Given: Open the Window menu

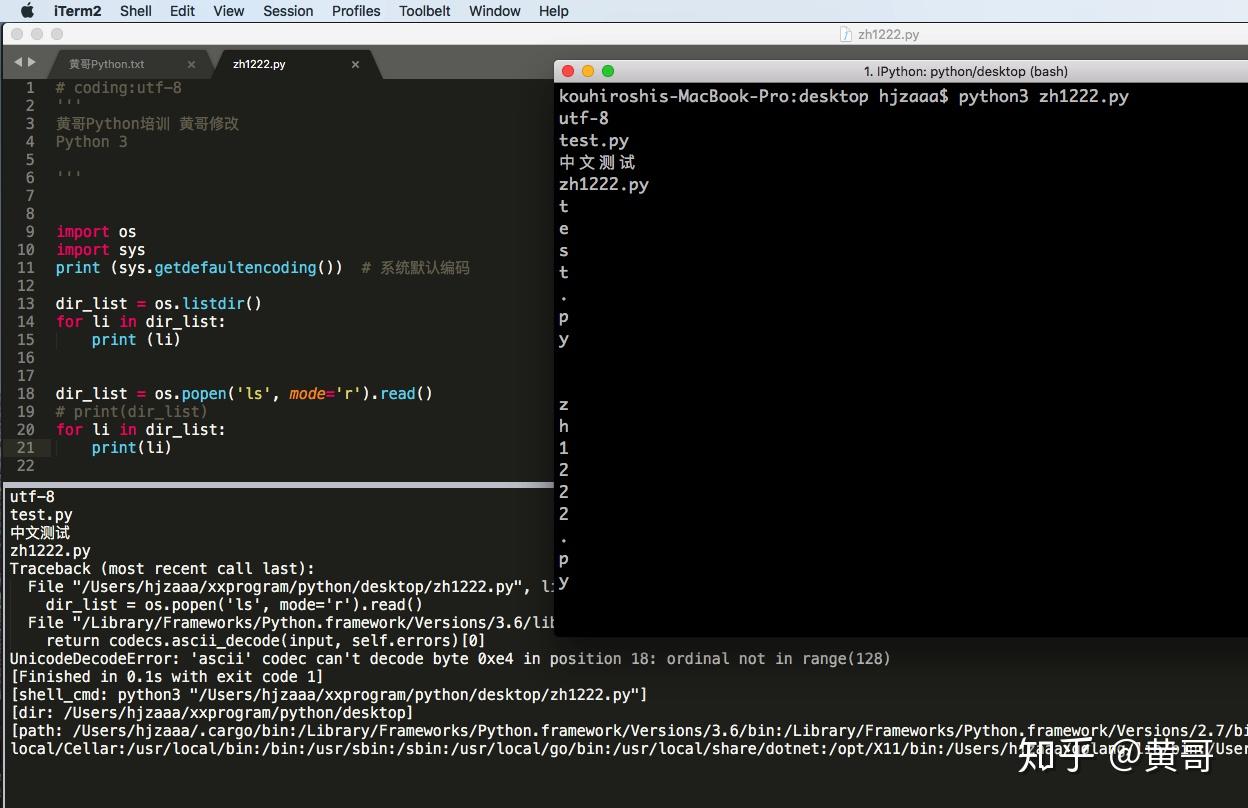Looking at the screenshot, I should coord(494,11).
